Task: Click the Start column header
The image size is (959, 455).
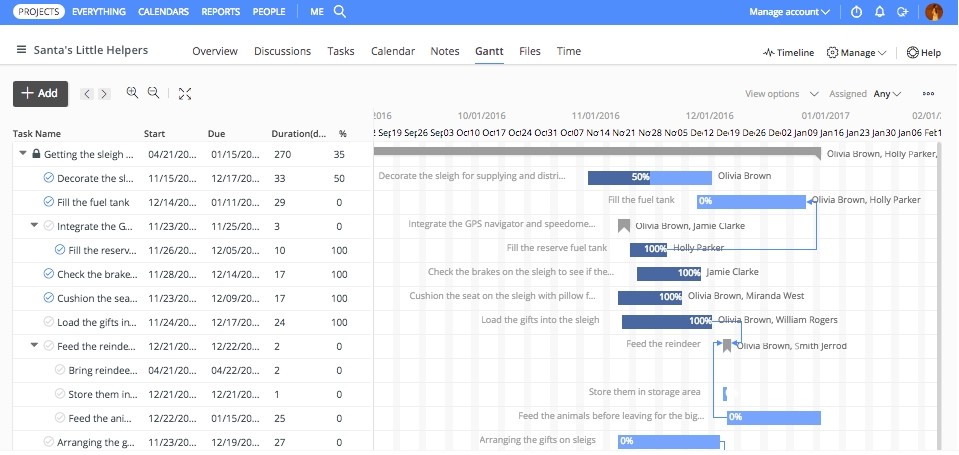Action: 154,133
